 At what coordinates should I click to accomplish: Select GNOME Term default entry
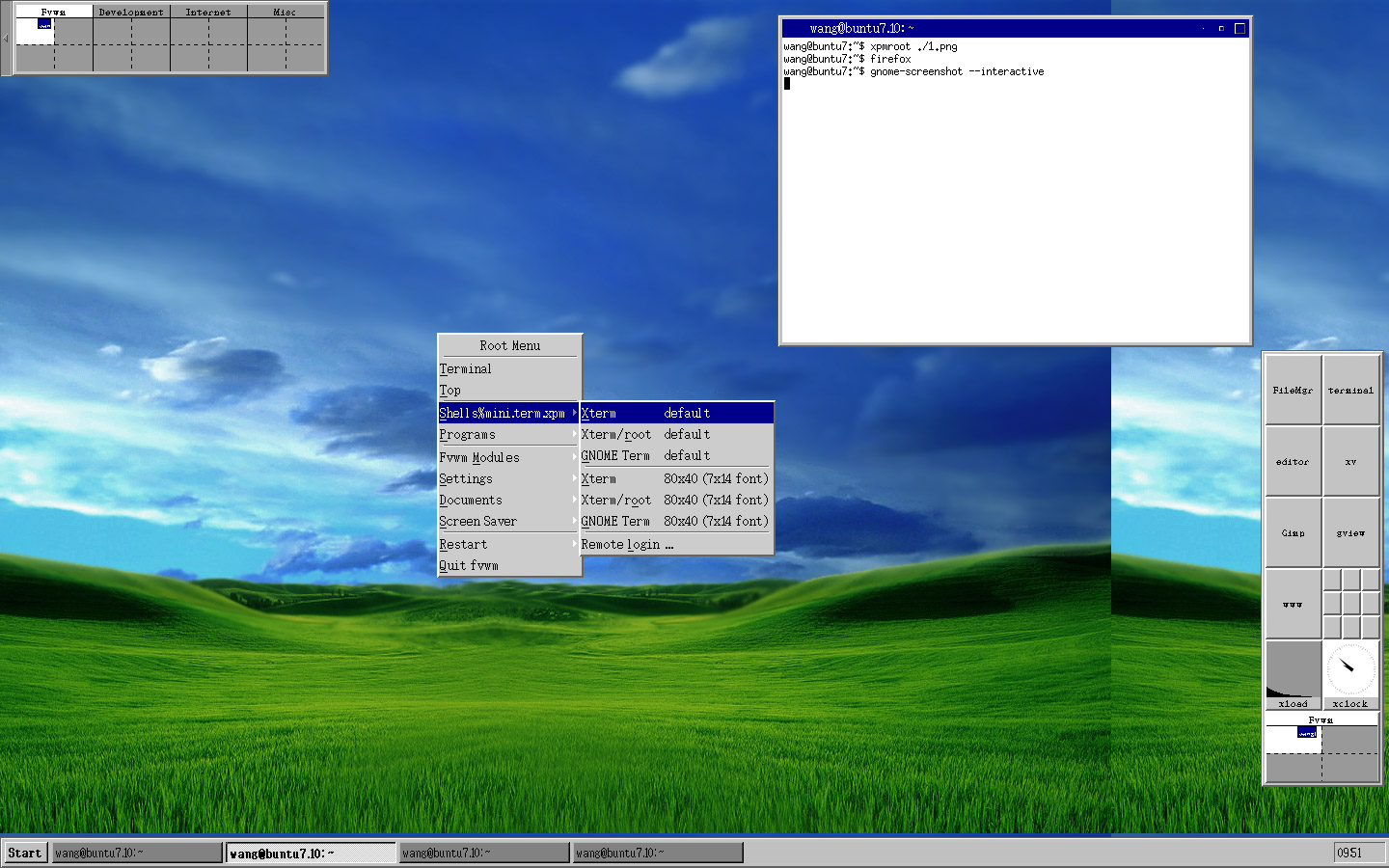pyautogui.click(x=676, y=455)
